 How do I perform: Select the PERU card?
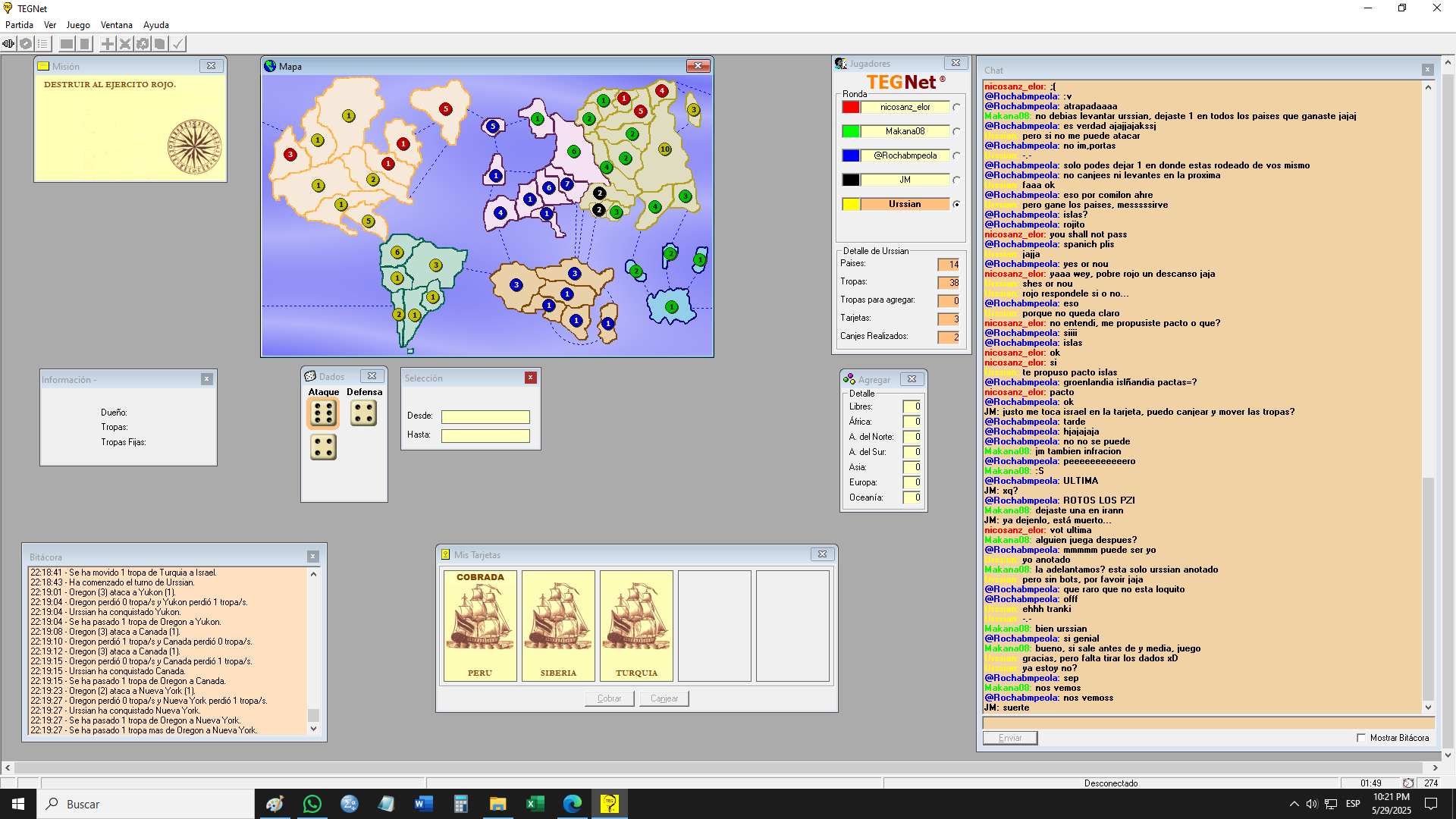point(480,626)
